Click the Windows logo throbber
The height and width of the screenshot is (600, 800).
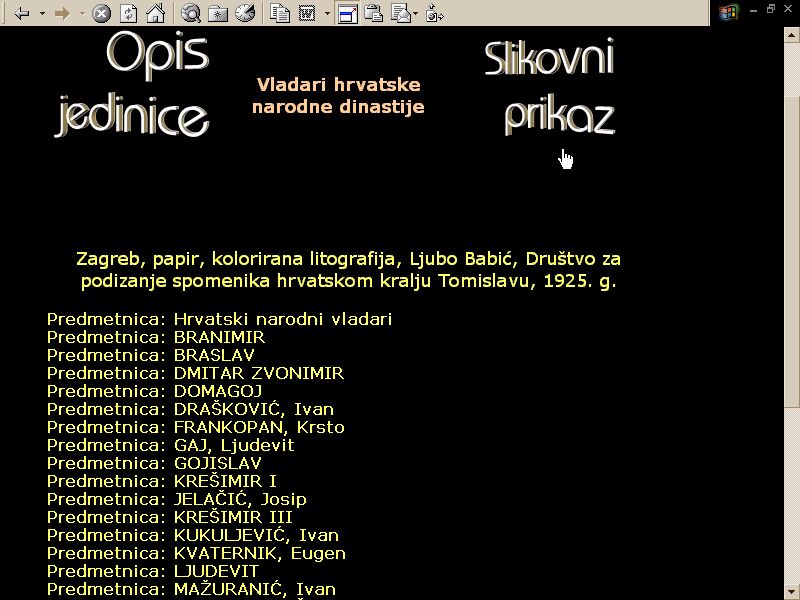tap(728, 12)
